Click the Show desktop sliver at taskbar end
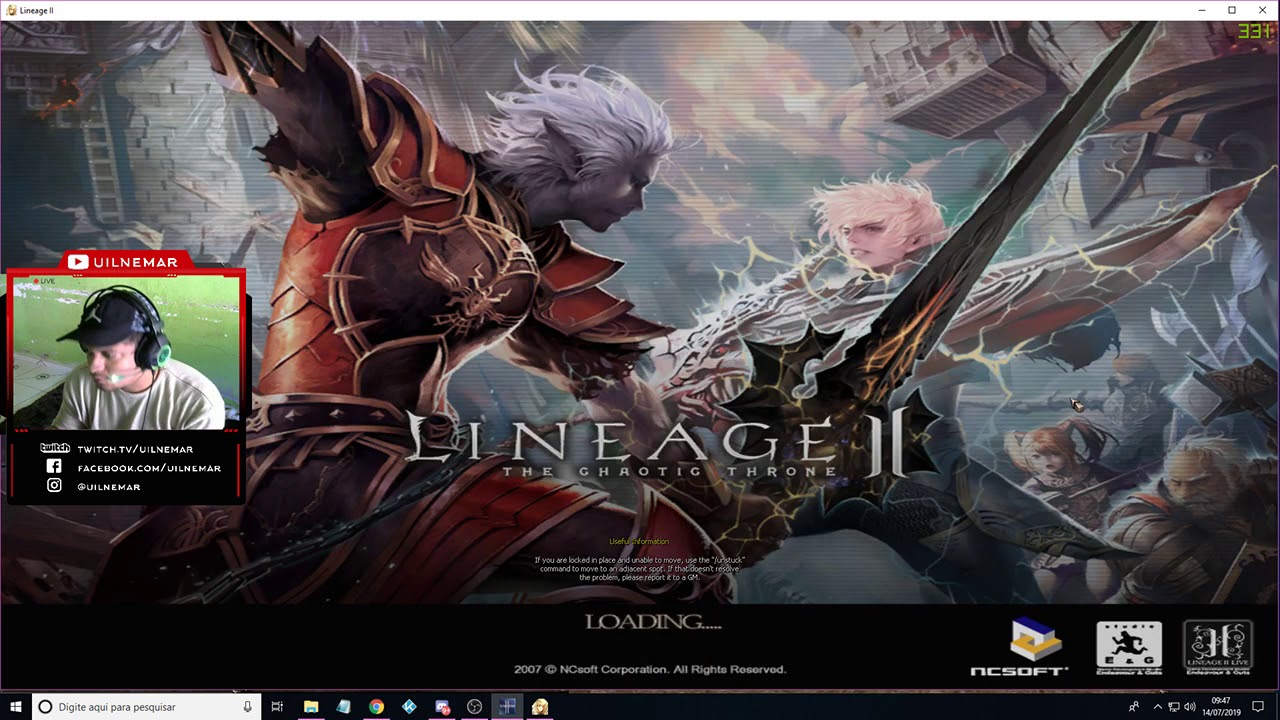The width and height of the screenshot is (1280, 720). click(1277, 706)
